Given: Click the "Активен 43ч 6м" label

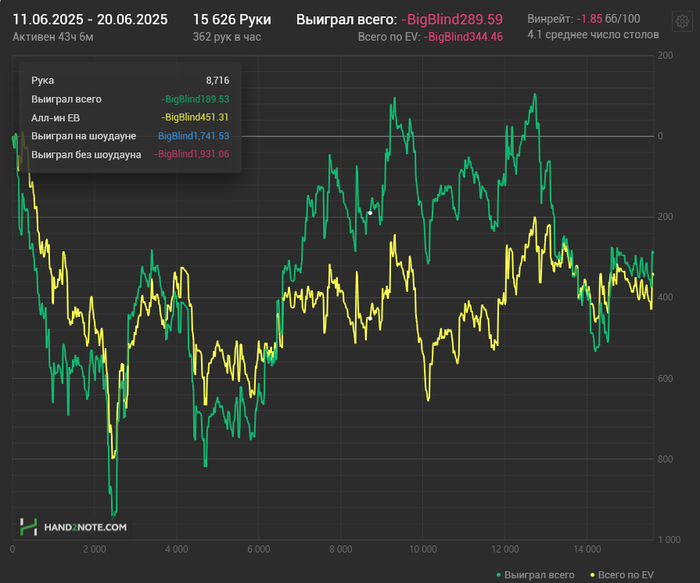Looking at the screenshot, I should (x=54, y=36).
